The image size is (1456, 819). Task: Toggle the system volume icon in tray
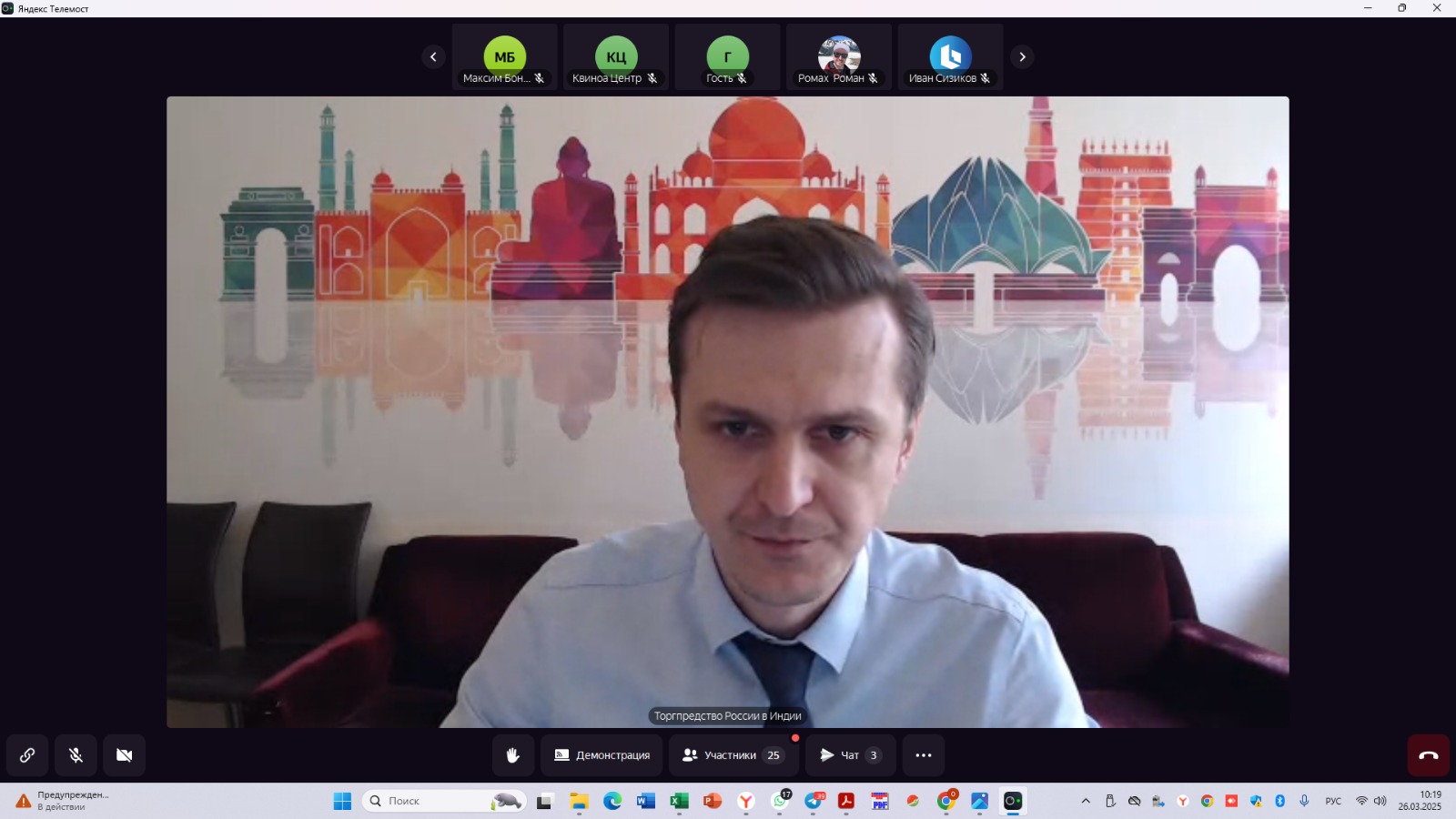[x=1380, y=801]
